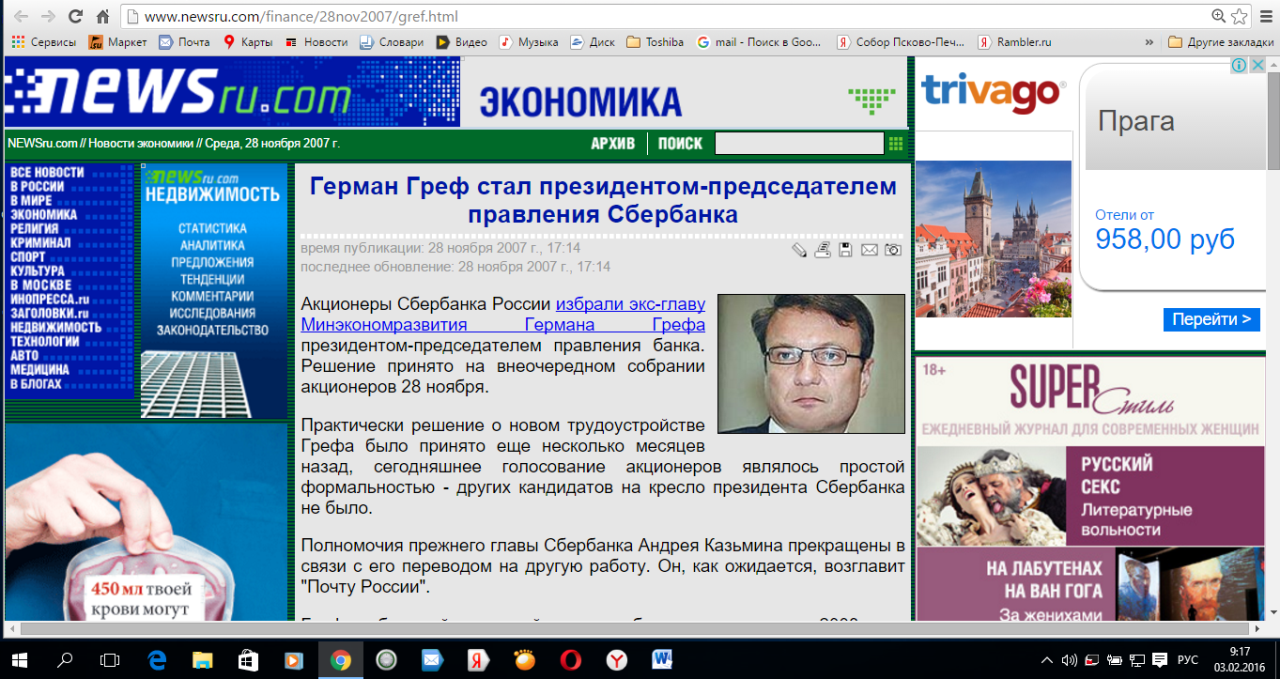Viewport: 1280px width, 679px height.
Task: Go to the В РОССИИ news section
Action: (x=37, y=187)
